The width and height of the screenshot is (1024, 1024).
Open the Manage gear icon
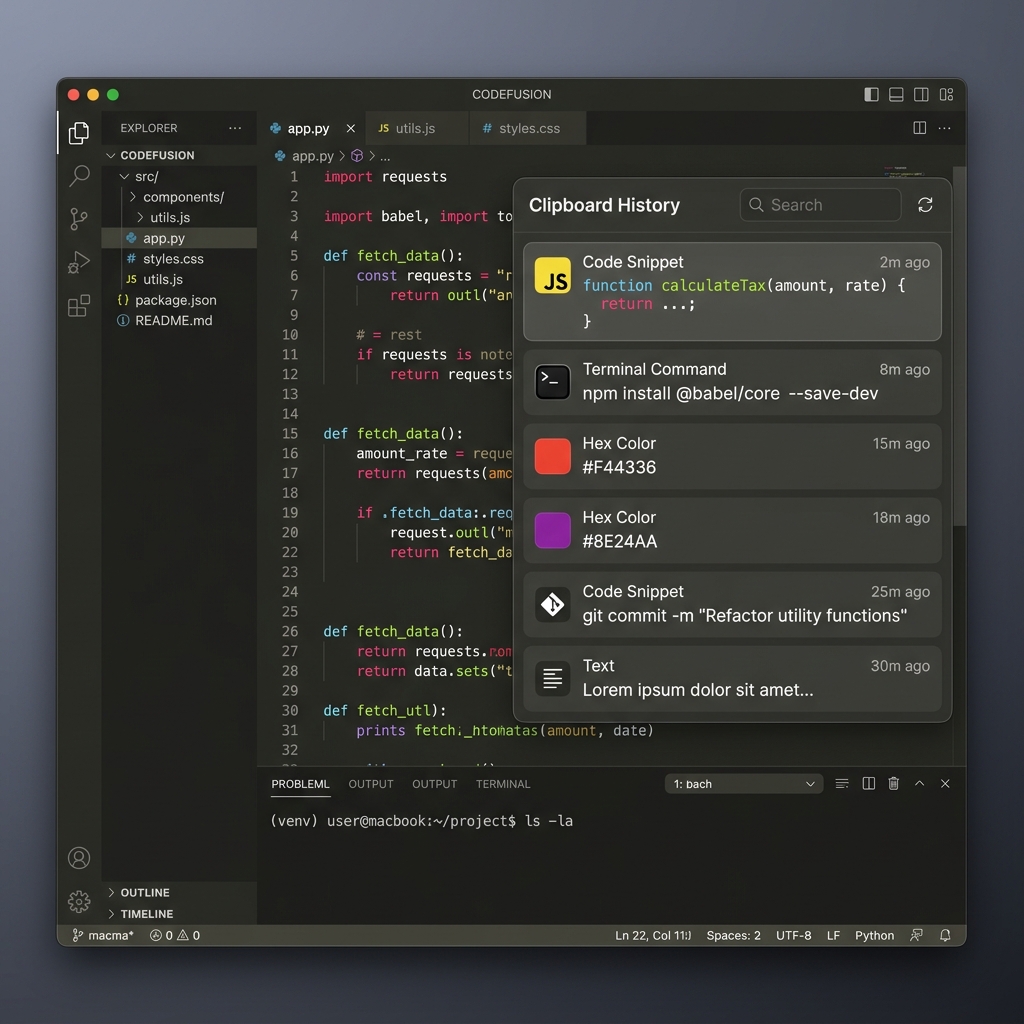click(x=79, y=901)
